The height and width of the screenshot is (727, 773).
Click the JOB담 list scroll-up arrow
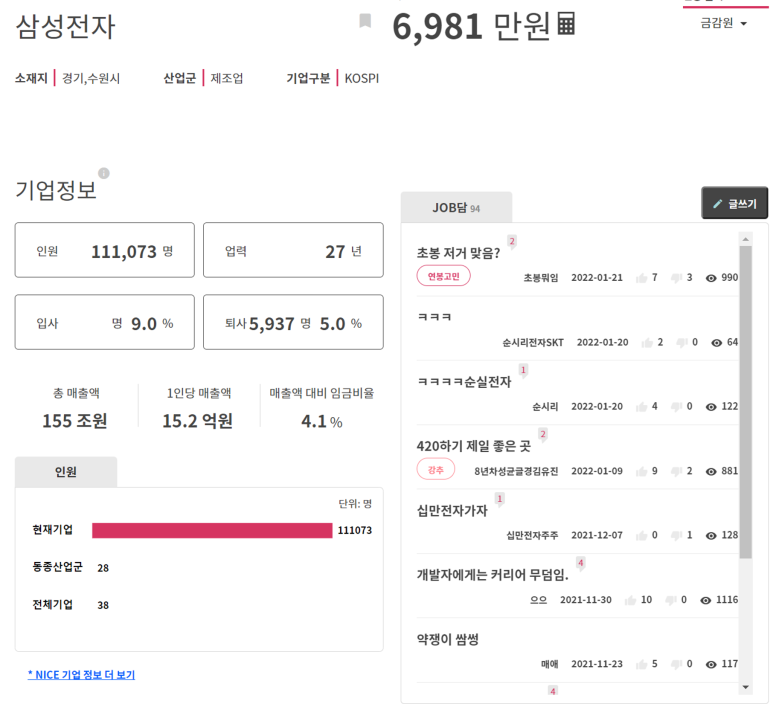pos(745,239)
